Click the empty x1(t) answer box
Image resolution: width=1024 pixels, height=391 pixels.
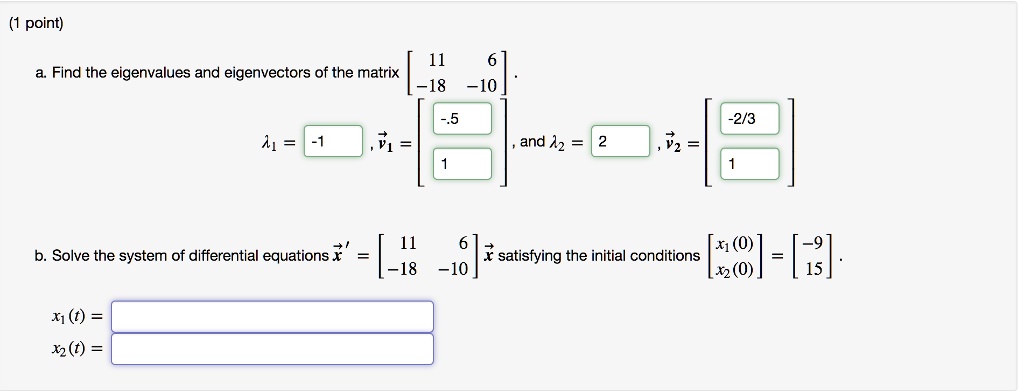(x=272, y=317)
